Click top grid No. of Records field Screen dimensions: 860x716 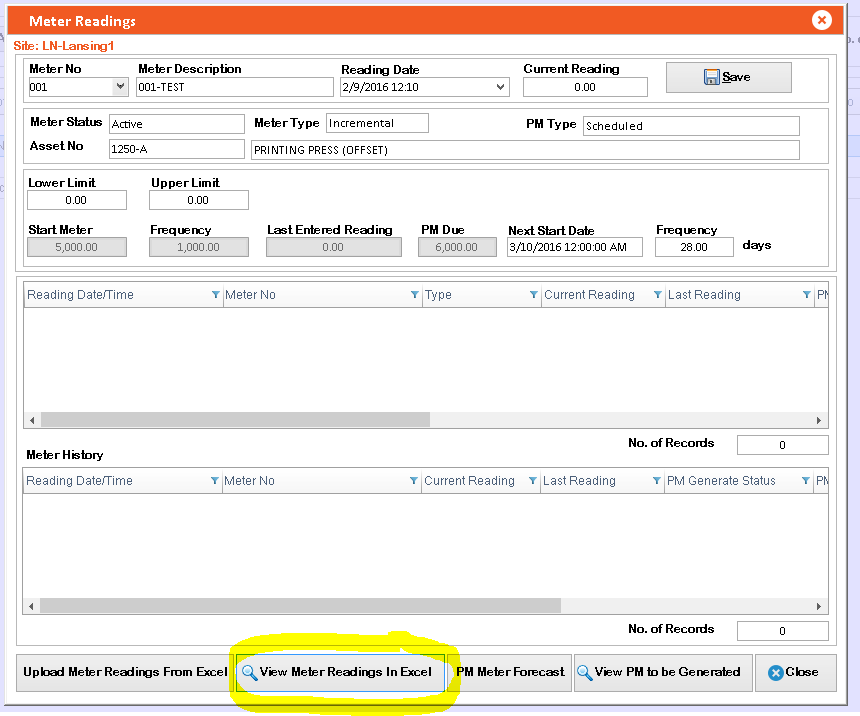tap(783, 445)
